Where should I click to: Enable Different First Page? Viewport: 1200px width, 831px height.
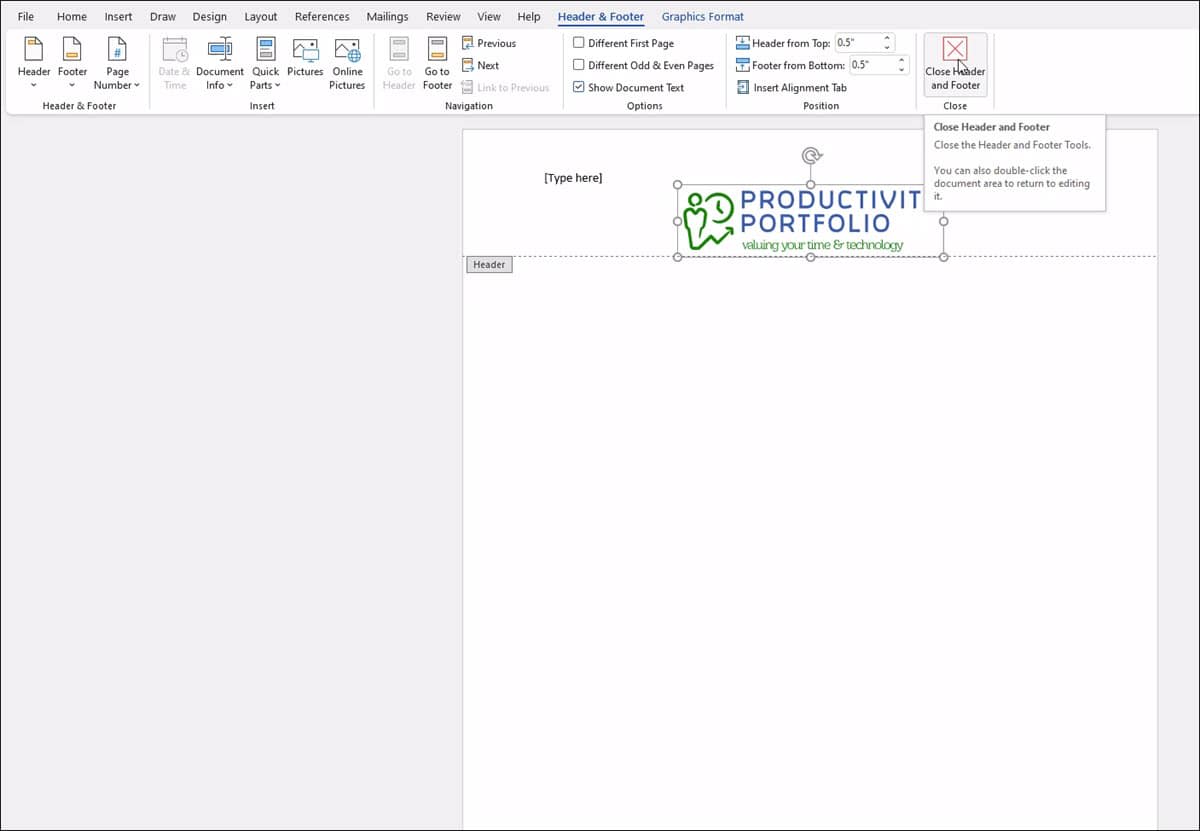click(578, 43)
